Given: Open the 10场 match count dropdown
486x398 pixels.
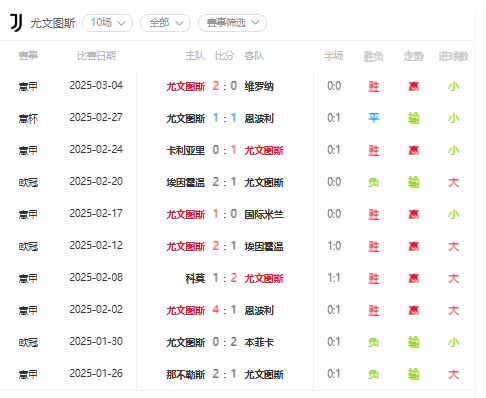Looking at the screenshot, I should tap(107, 23).
